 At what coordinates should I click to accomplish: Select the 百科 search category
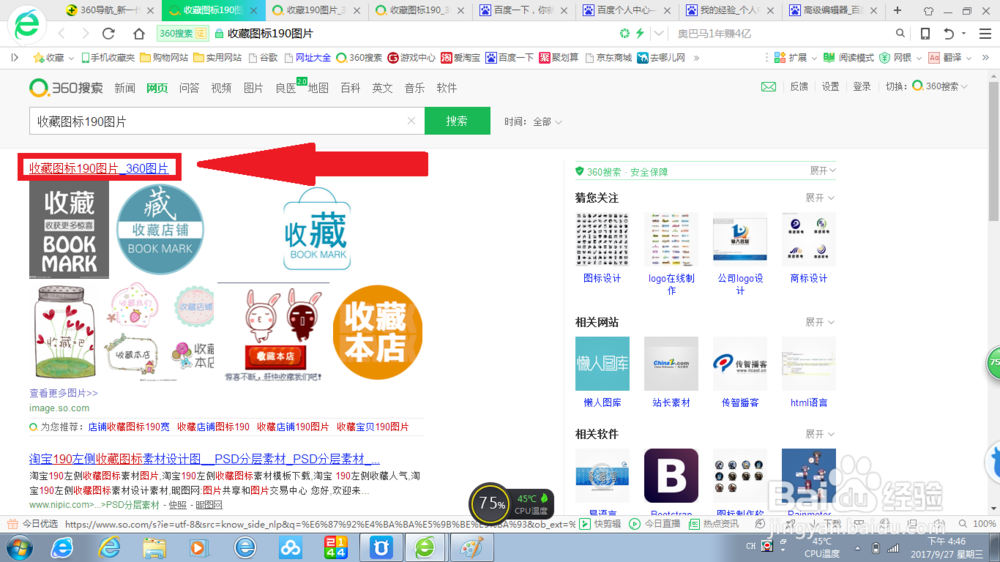[x=350, y=88]
